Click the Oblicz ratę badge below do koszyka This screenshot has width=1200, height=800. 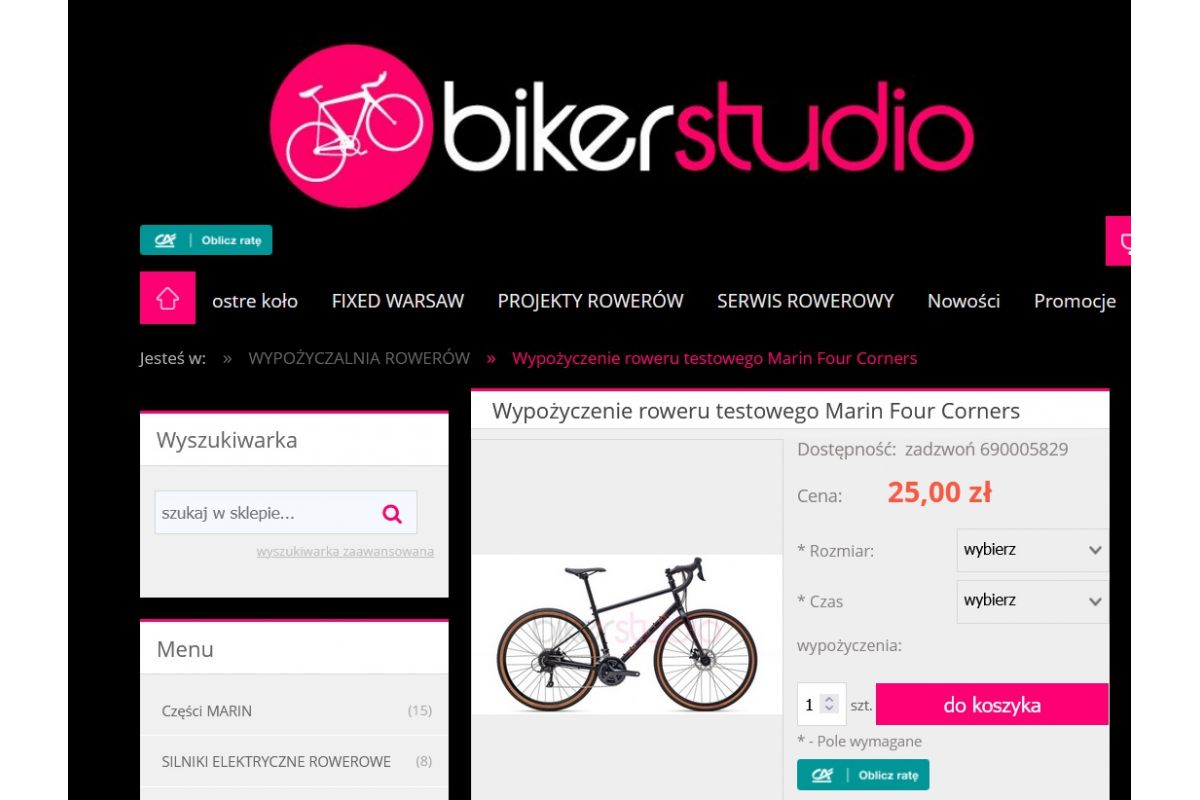[863, 775]
